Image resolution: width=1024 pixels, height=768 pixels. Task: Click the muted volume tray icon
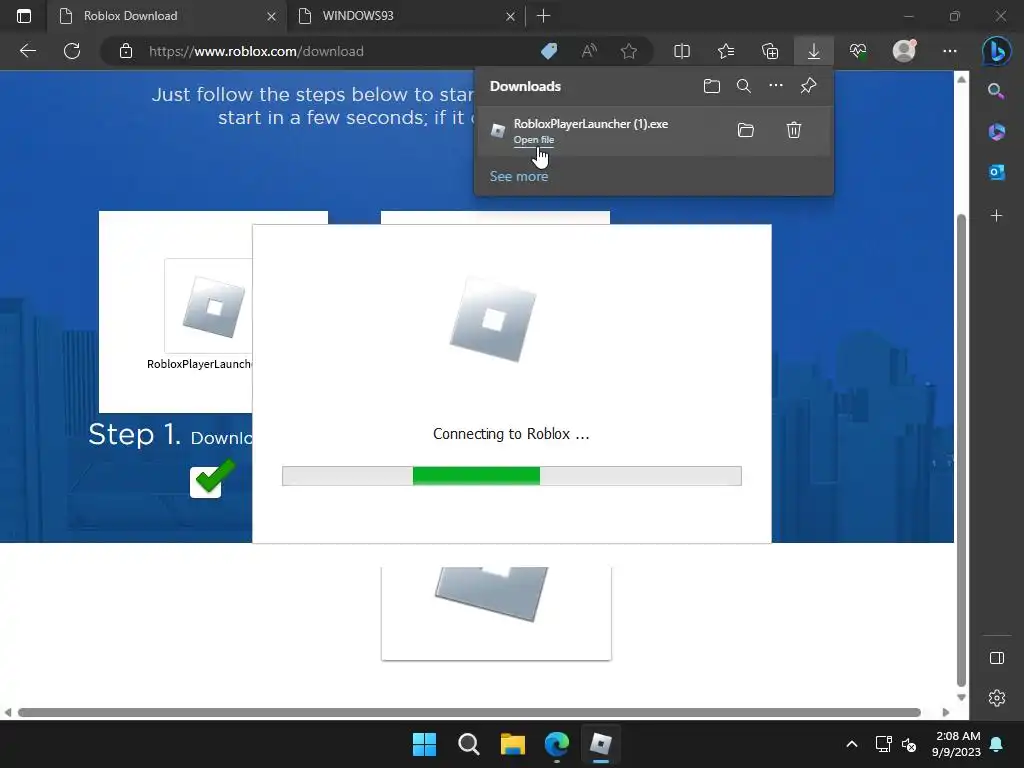908,744
